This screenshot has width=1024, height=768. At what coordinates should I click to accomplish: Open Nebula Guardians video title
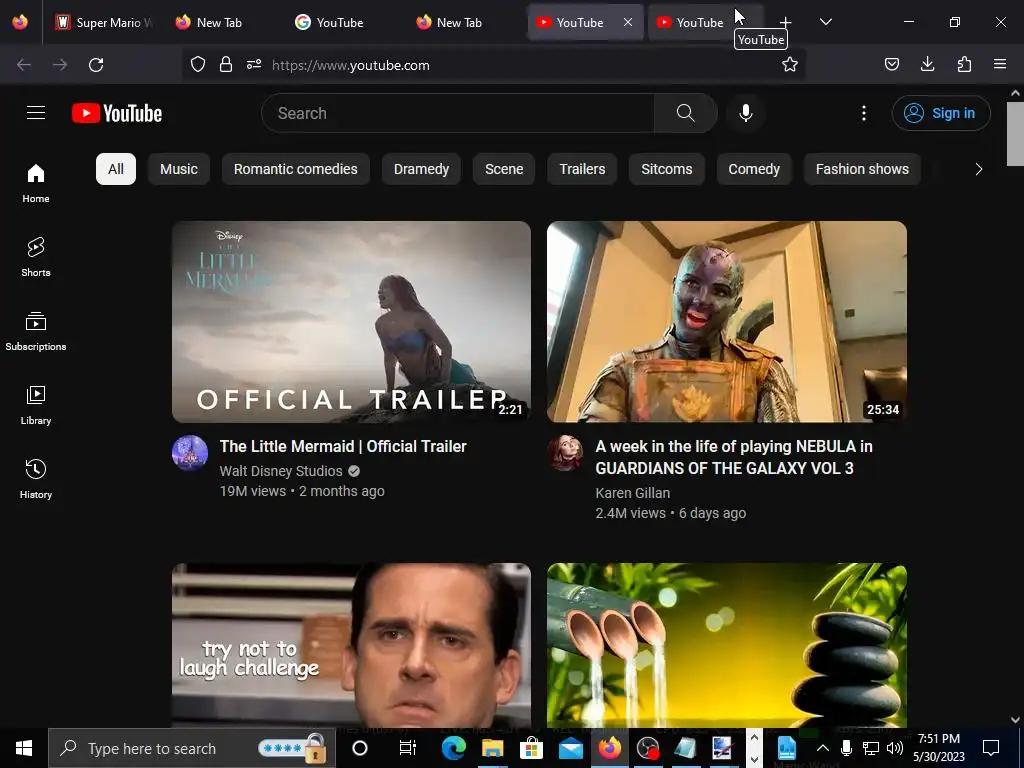click(x=733, y=457)
